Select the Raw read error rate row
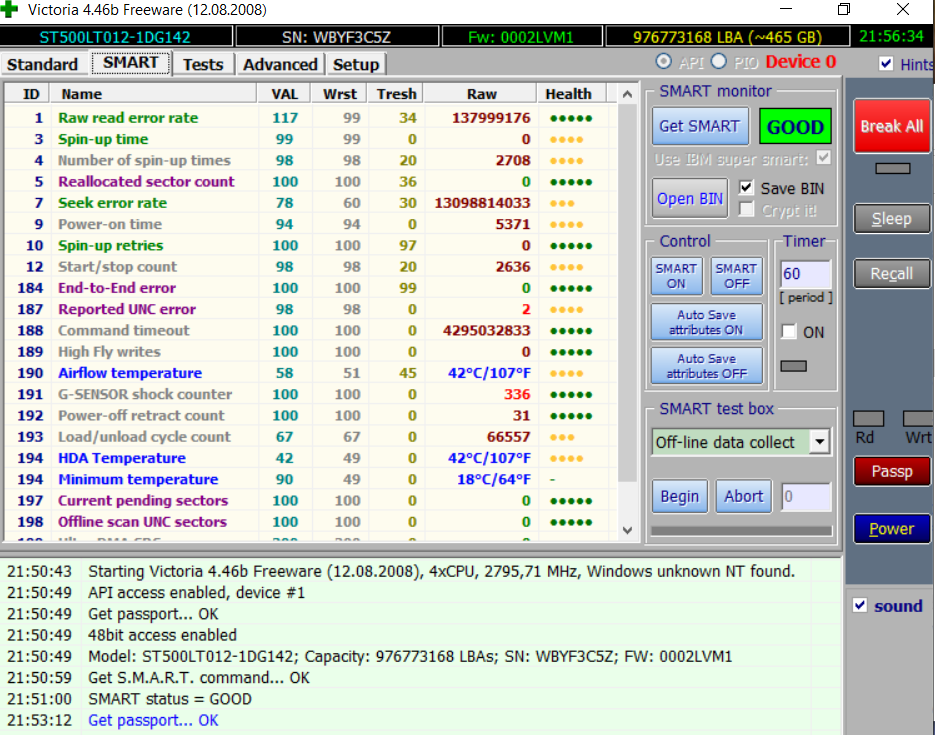This screenshot has width=935, height=735. [310, 117]
